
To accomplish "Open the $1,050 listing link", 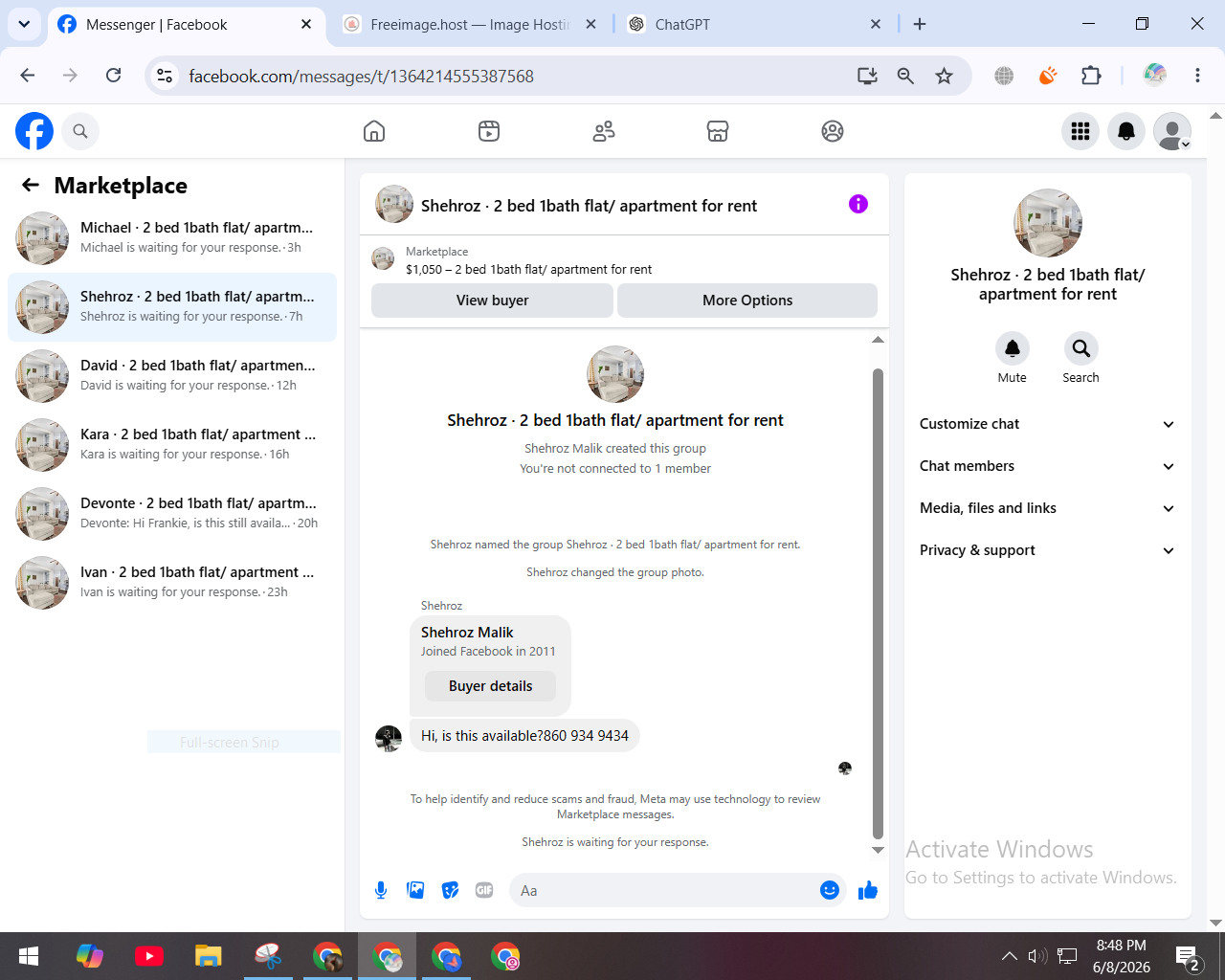I will 528,270.
